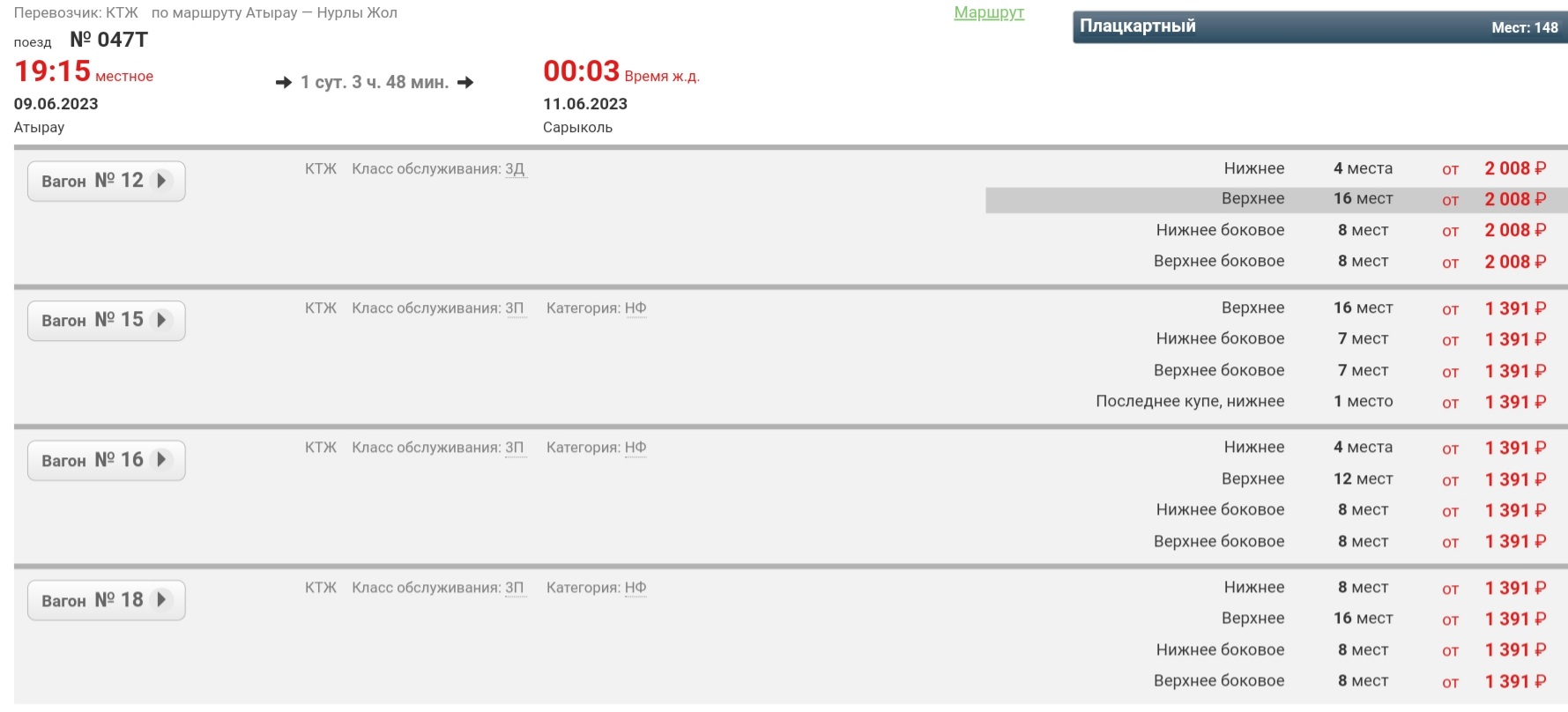Click 3П service class for wagon 18
This screenshot has width=1568, height=712.
(515, 588)
